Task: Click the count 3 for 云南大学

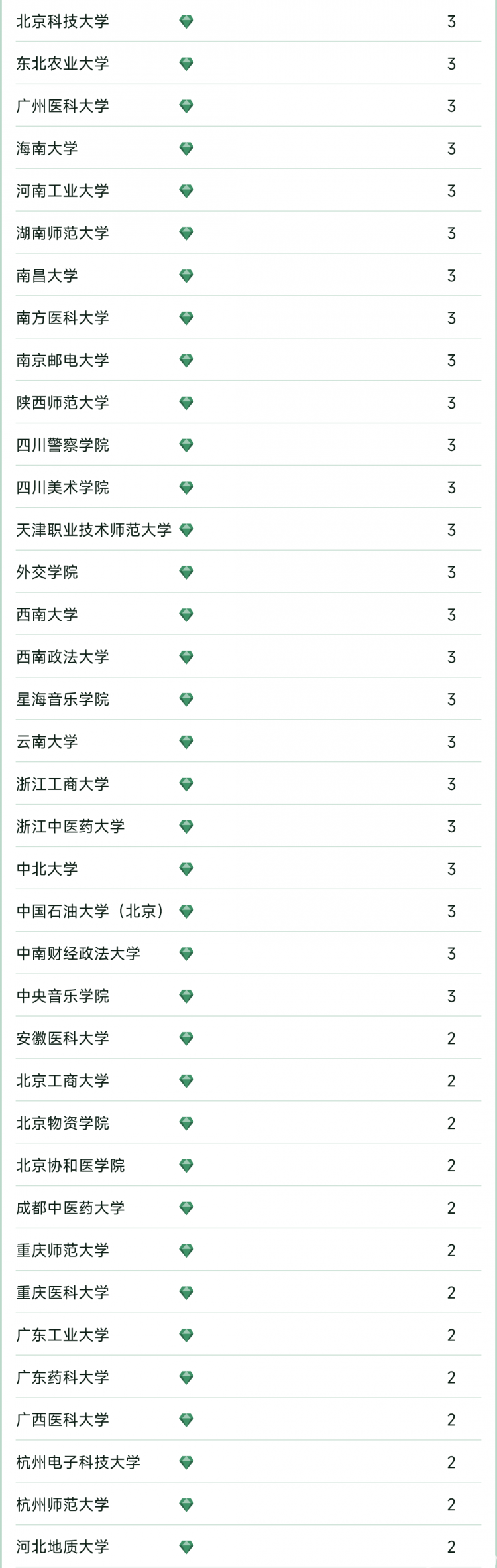Action: (451, 742)
